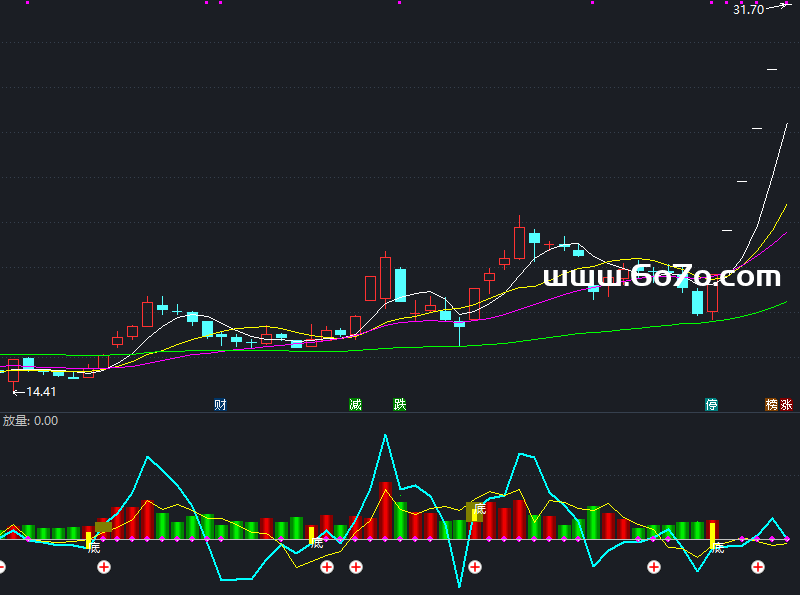Select the 底 signal with olive box
This screenshot has width=800, height=595.
[x=479, y=510]
